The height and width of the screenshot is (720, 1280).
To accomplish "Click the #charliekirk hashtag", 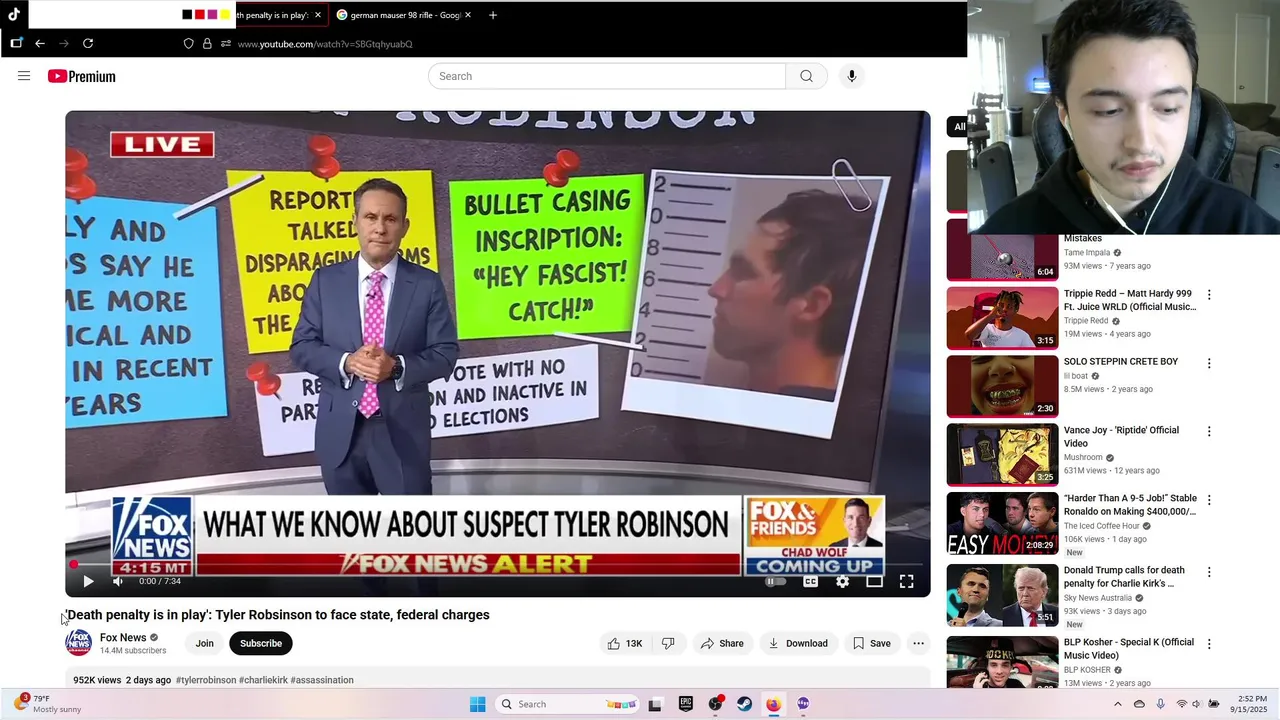I will click(x=263, y=680).
